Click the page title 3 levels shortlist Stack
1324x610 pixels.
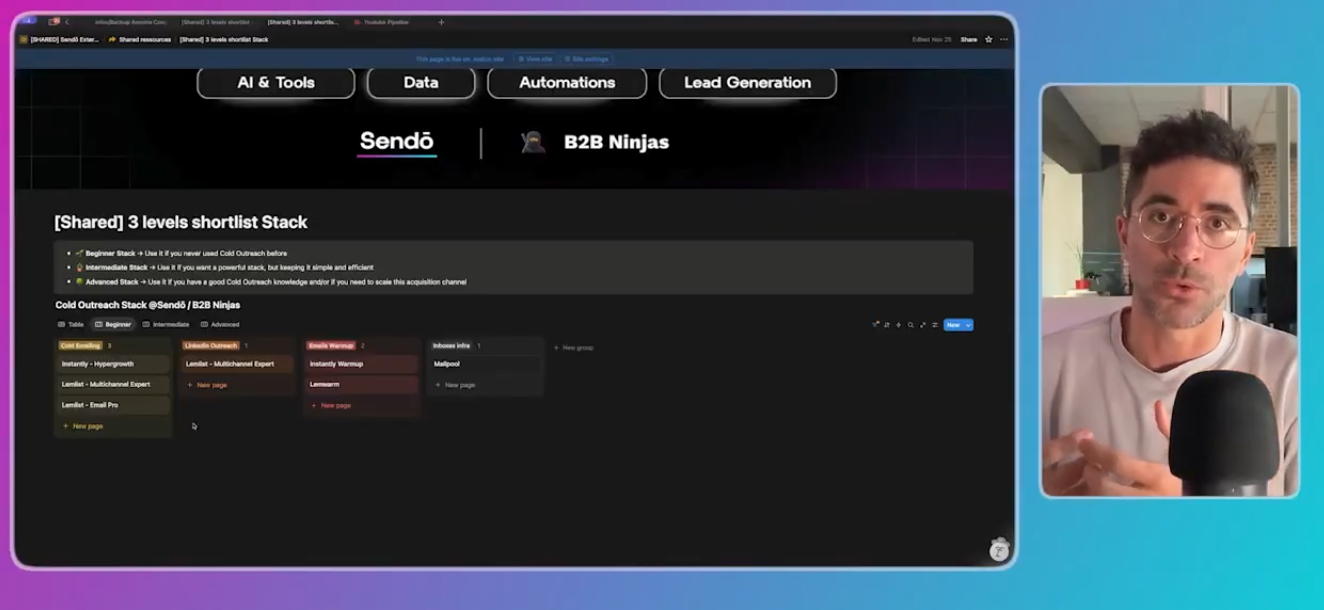click(x=181, y=222)
